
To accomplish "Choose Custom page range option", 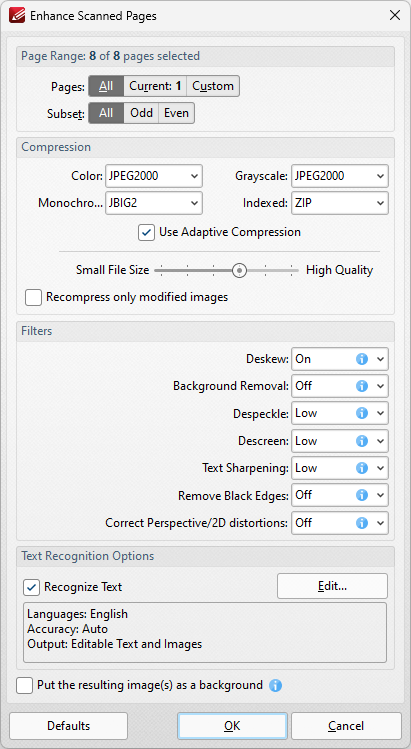I will tap(213, 86).
